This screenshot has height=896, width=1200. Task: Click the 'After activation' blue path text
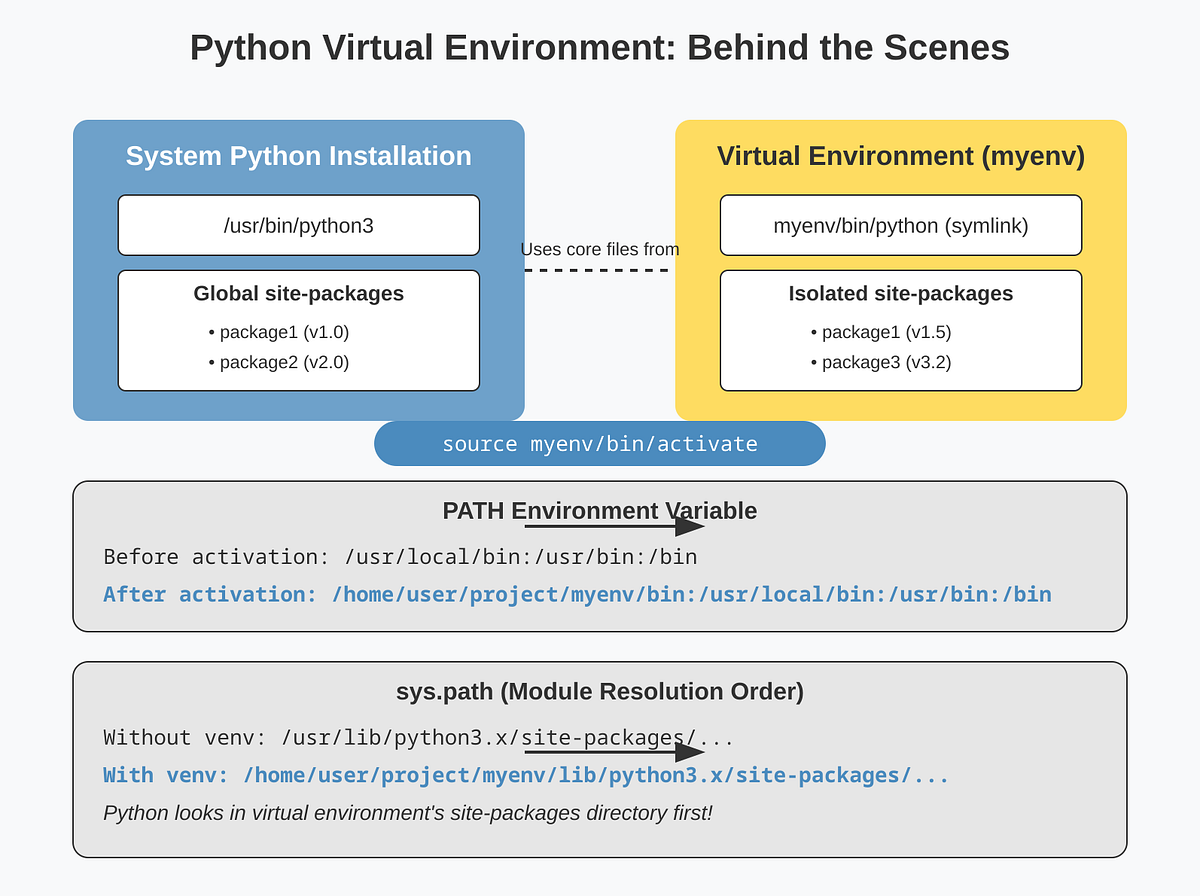(576, 594)
